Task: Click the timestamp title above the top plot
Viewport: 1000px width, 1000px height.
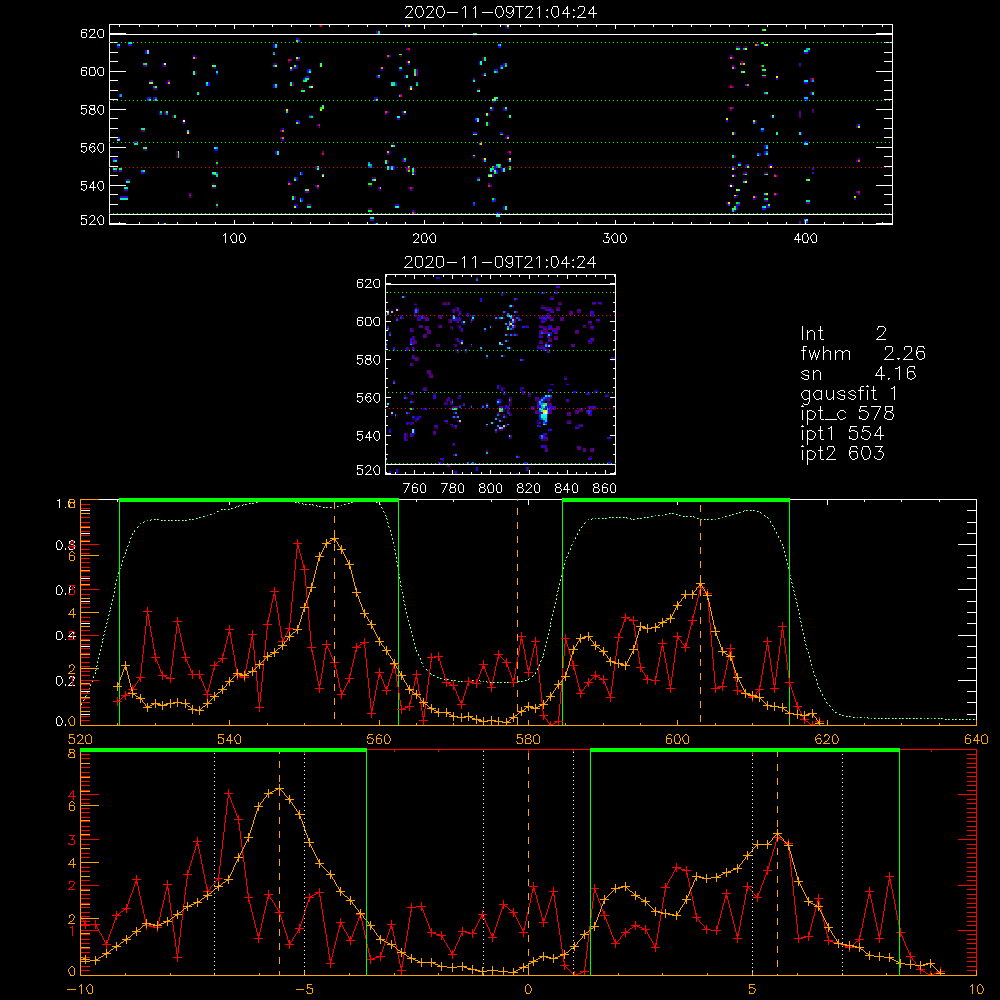Action: click(501, 12)
